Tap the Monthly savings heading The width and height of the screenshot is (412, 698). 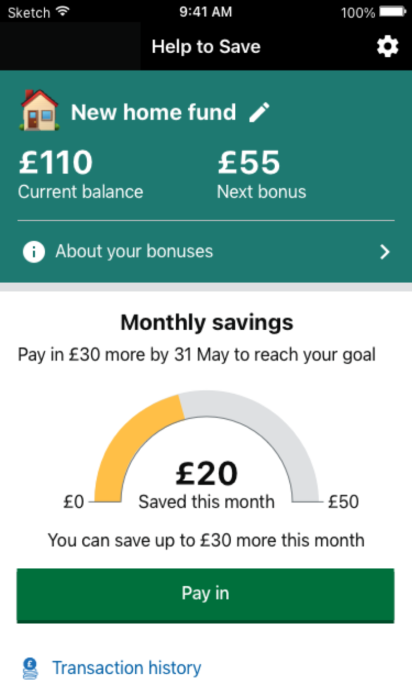click(x=206, y=322)
